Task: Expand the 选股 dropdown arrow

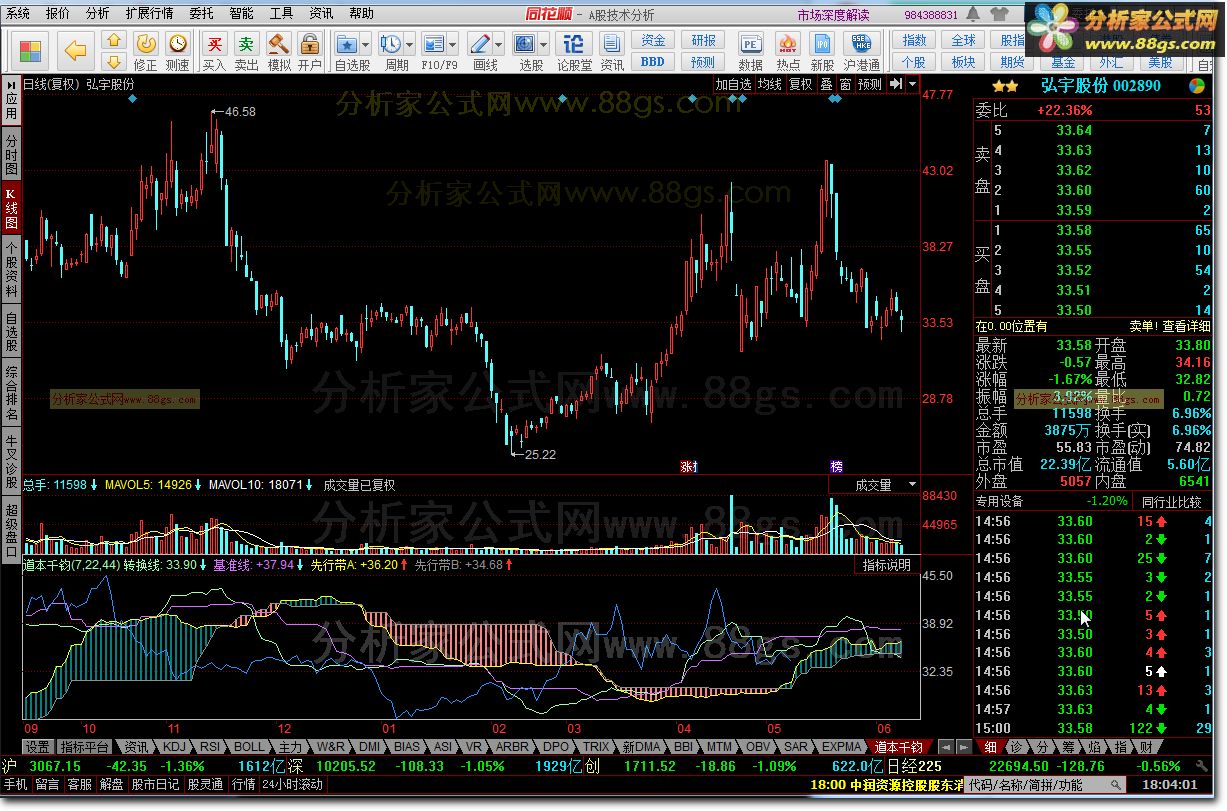Action: tap(543, 45)
